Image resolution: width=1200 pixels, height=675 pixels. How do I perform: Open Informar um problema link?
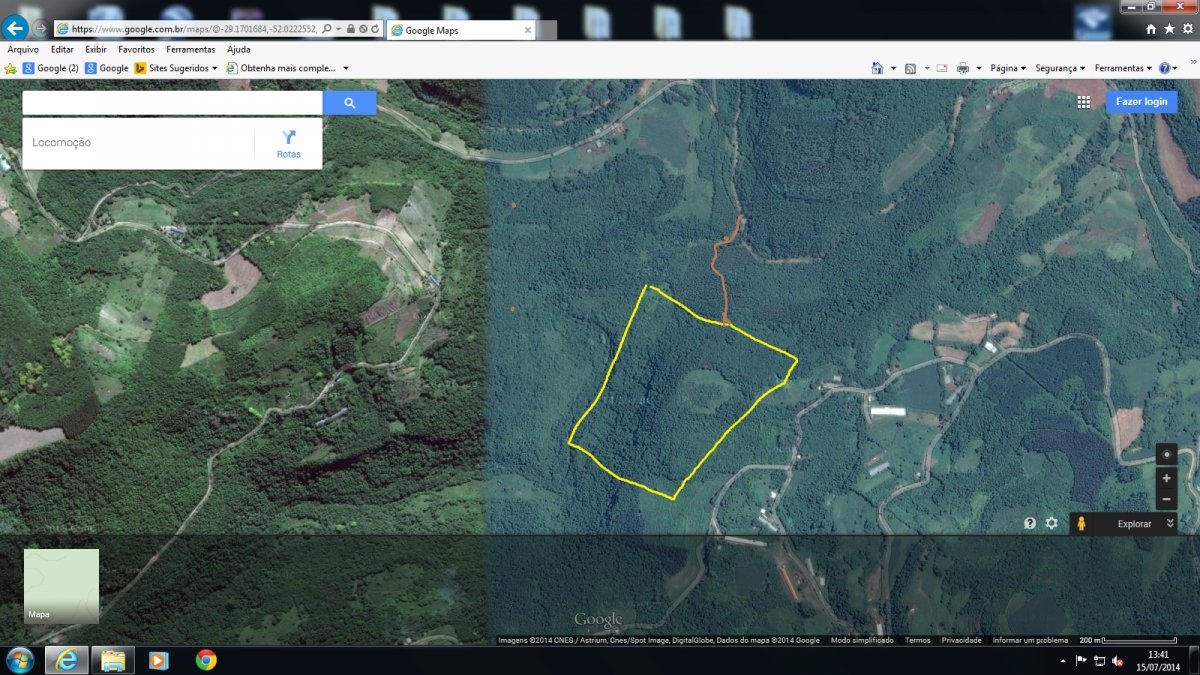point(1030,640)
